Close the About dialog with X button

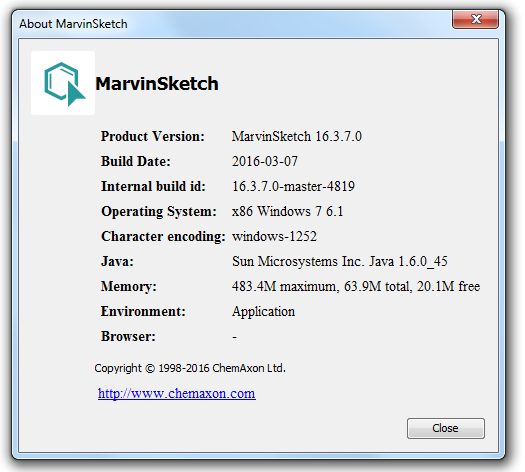click(x=476, y=19)
